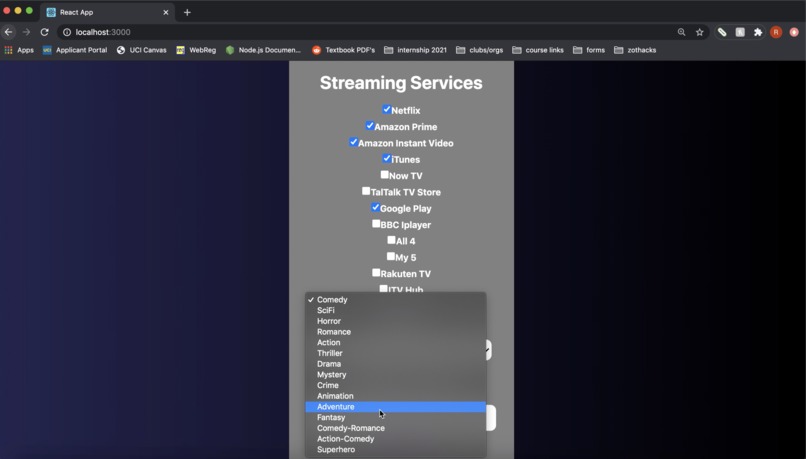The image size is (806, 459).
Task: Pick Animation from the genre dropdown
Action: tap(395, 396)
